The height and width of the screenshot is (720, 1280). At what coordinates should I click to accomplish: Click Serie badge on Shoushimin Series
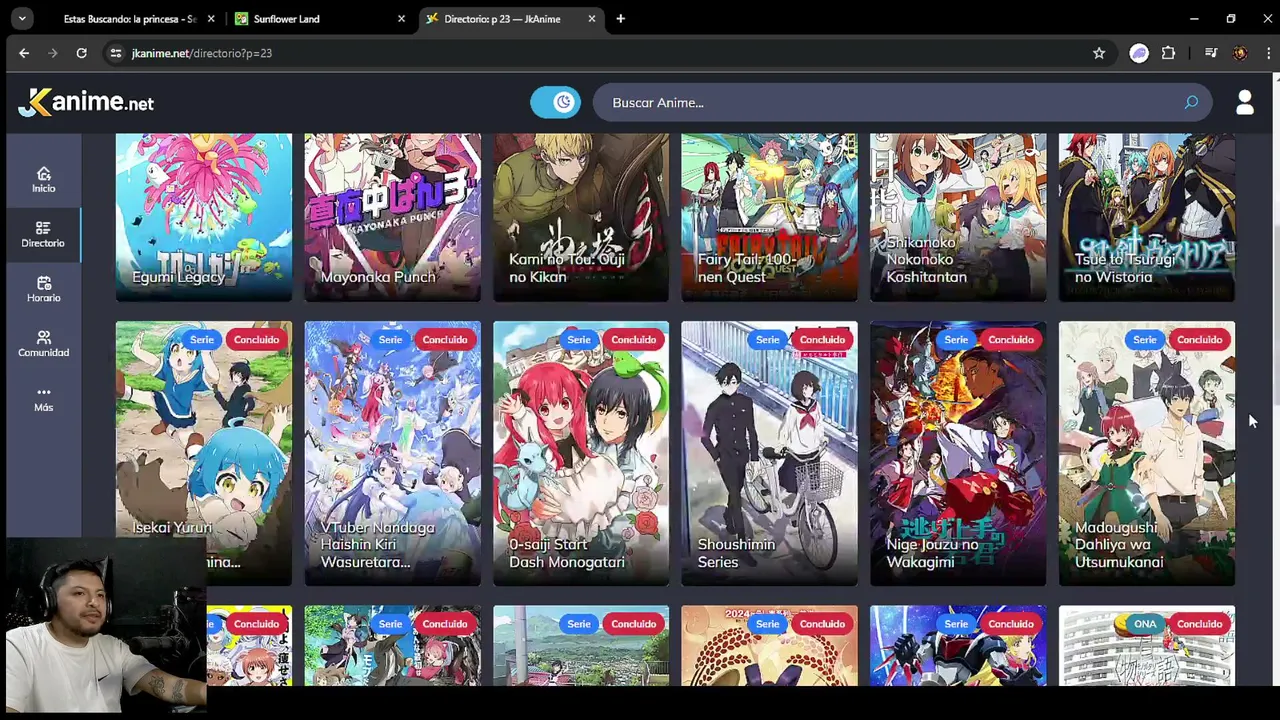coord(767,340)
